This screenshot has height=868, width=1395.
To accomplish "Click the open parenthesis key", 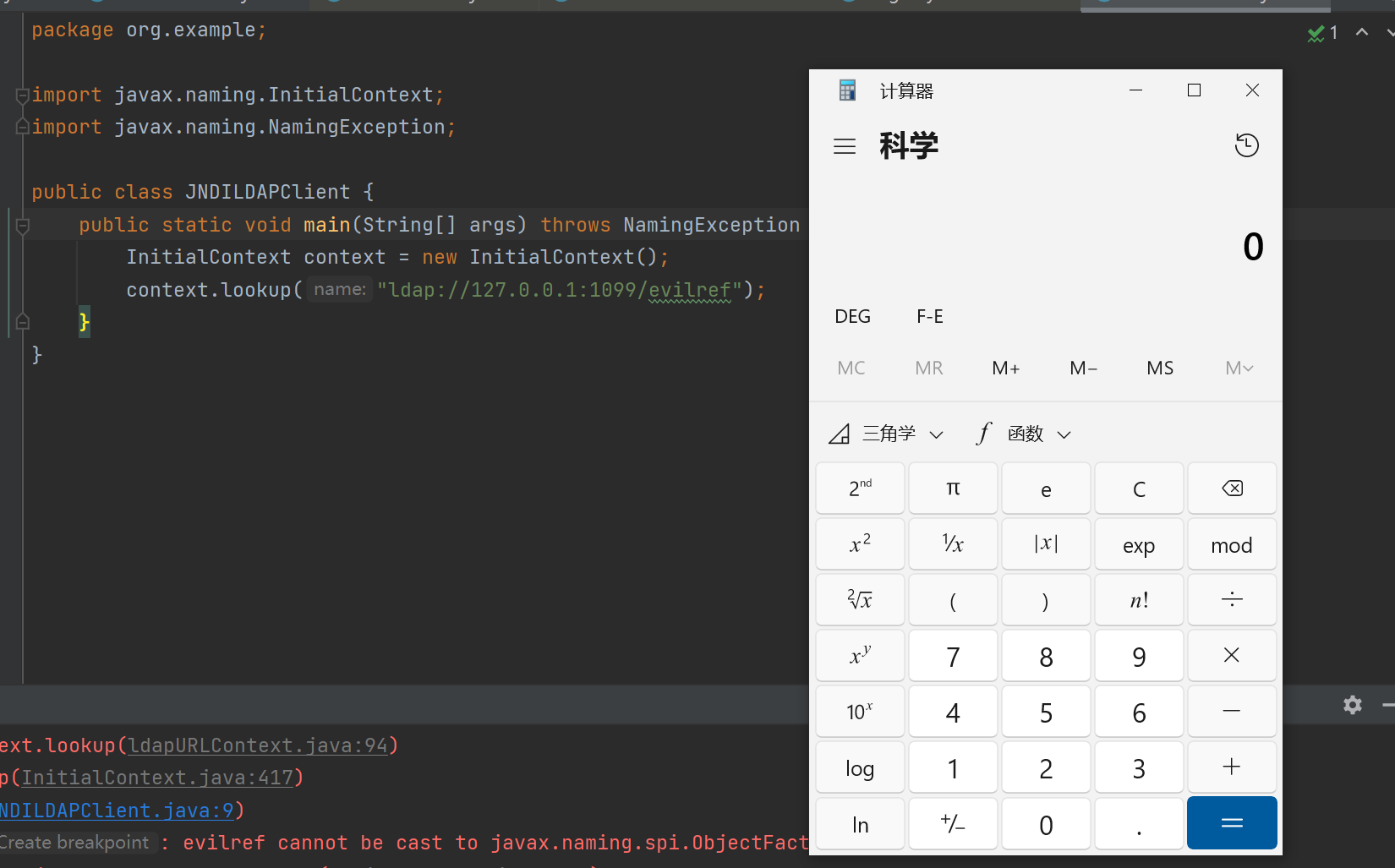I will click(953, 600).
